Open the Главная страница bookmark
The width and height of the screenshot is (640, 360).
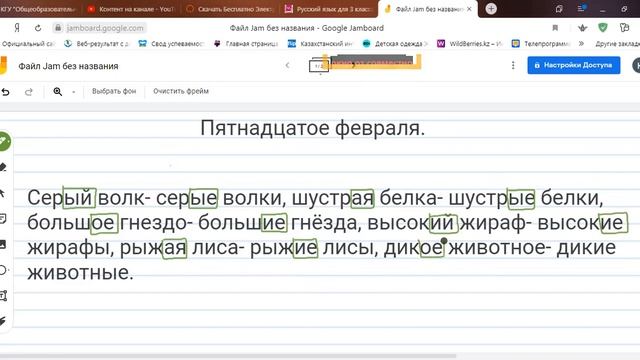point(246,43)
